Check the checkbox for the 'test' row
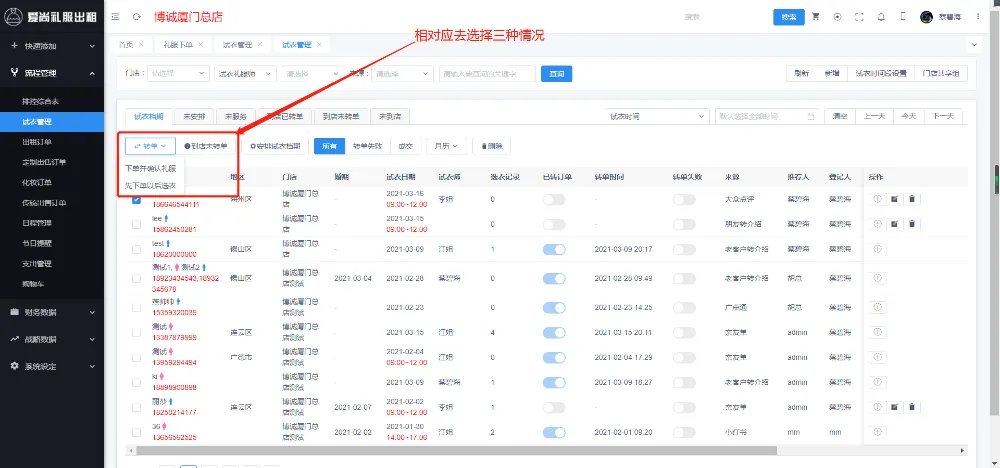Screen dimensions: 1000x468 136,249
